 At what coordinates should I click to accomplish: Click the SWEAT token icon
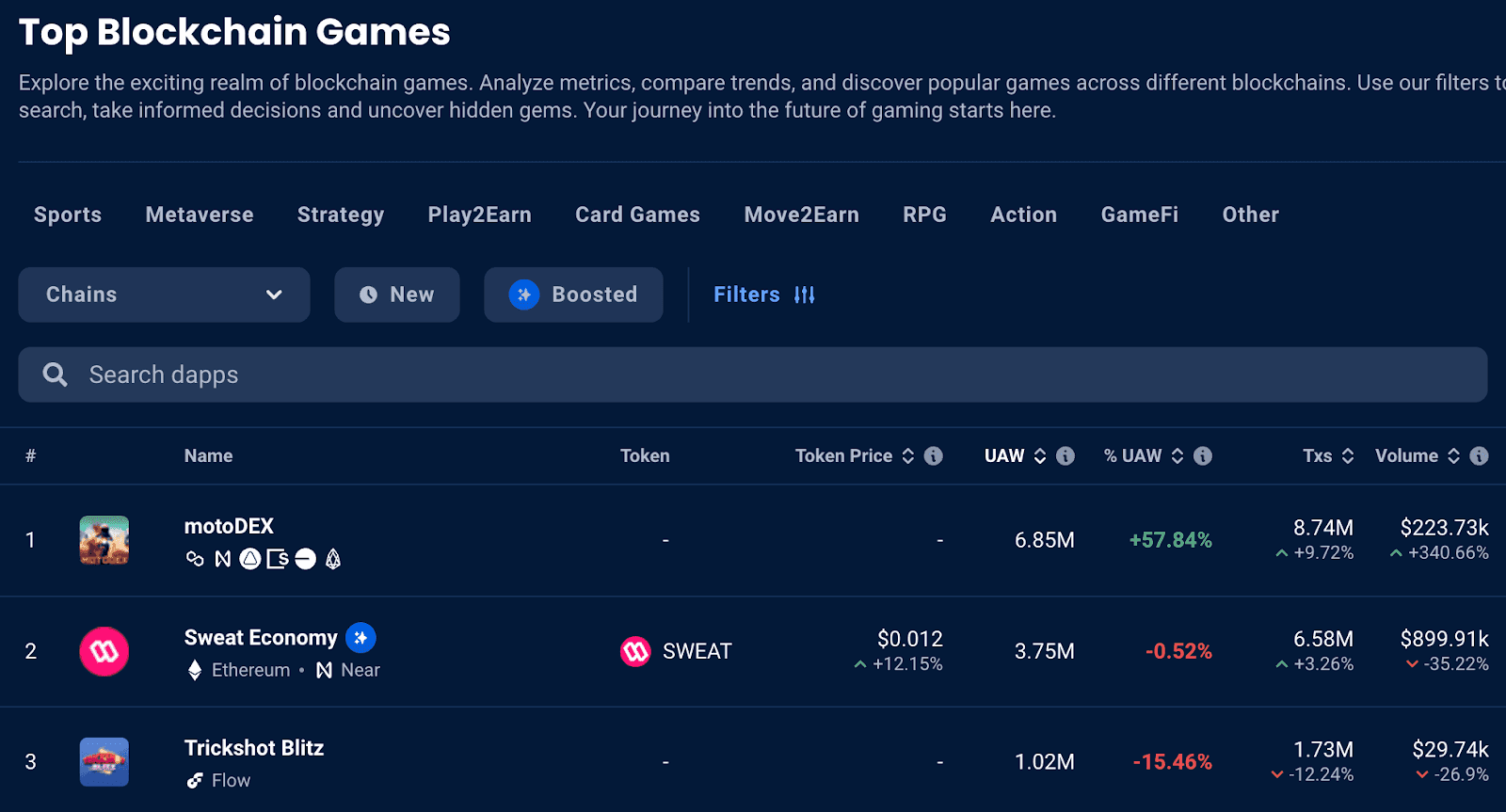coord(635,651)
